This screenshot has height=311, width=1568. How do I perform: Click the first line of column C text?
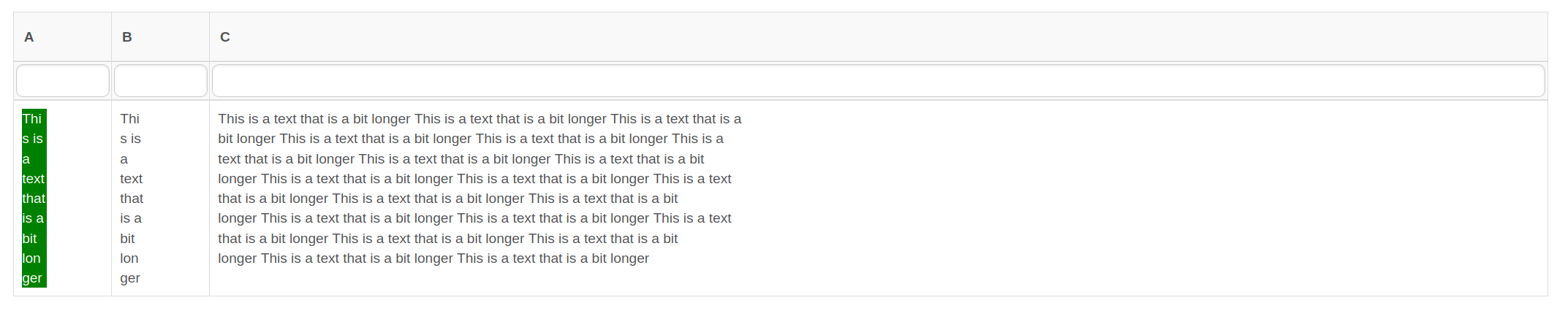tap(480, 119)
